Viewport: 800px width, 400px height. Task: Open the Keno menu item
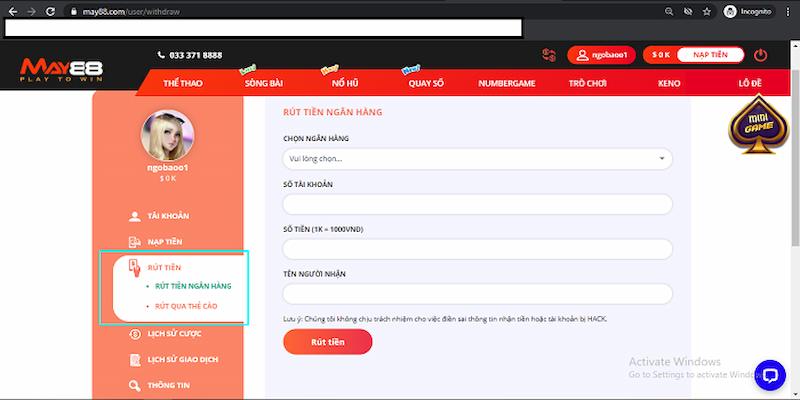point(669,83)
